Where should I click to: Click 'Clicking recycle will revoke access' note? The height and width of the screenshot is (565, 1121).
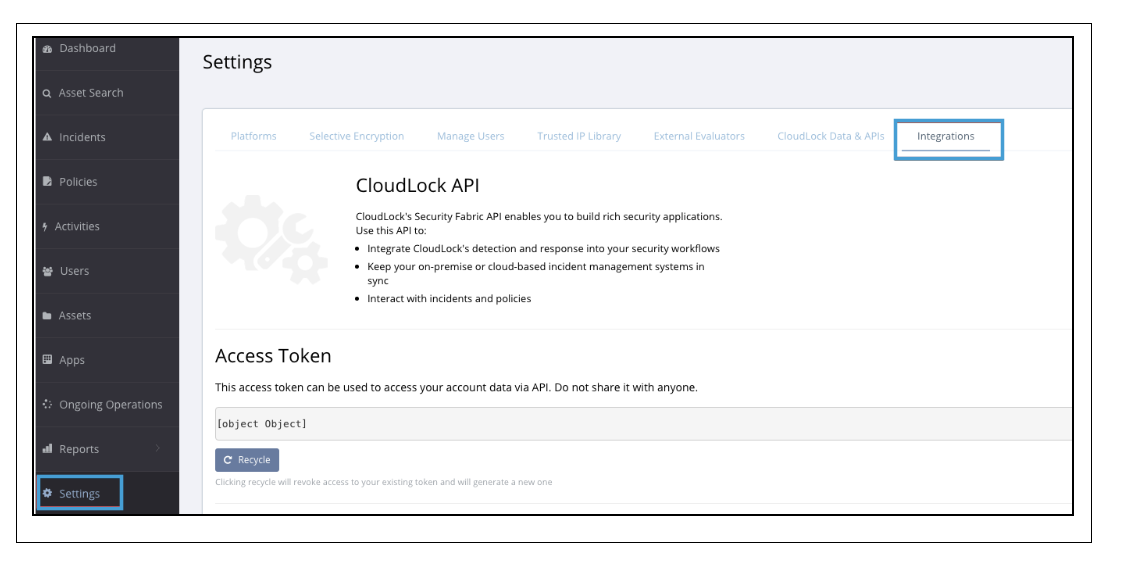[384, 482]
